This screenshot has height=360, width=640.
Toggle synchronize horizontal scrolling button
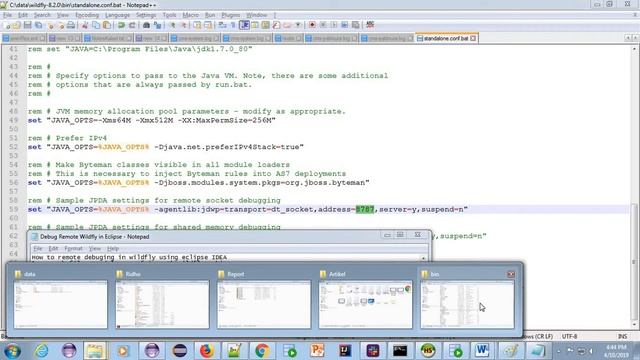coord(208,25)
